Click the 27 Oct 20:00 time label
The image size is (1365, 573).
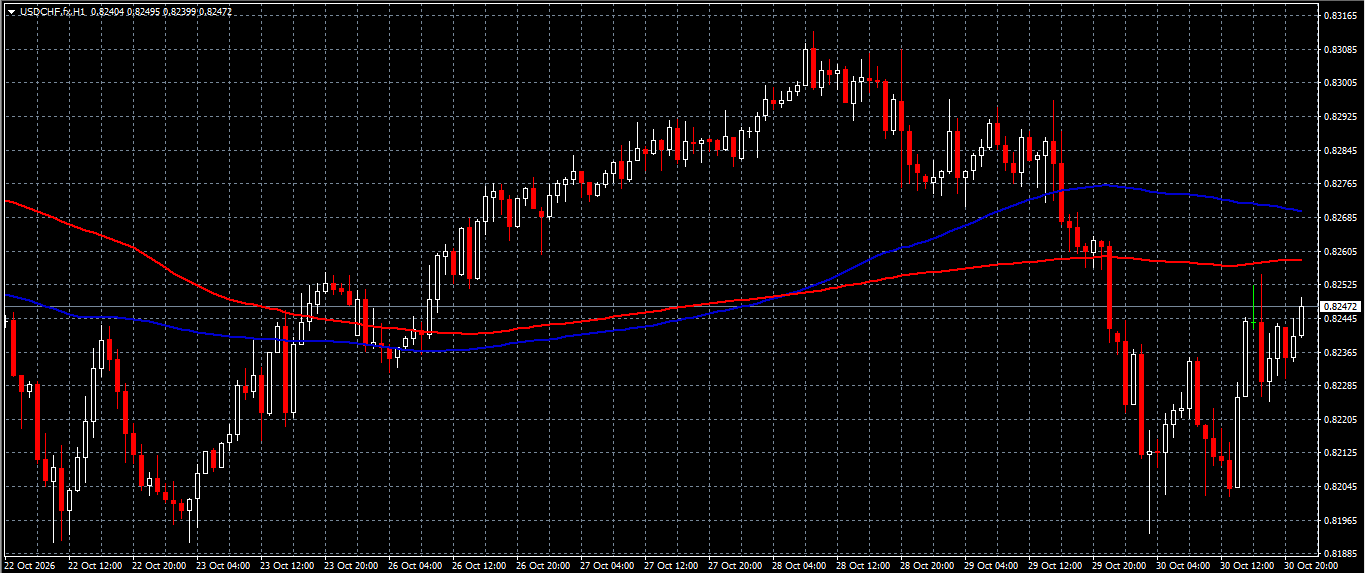735,566
